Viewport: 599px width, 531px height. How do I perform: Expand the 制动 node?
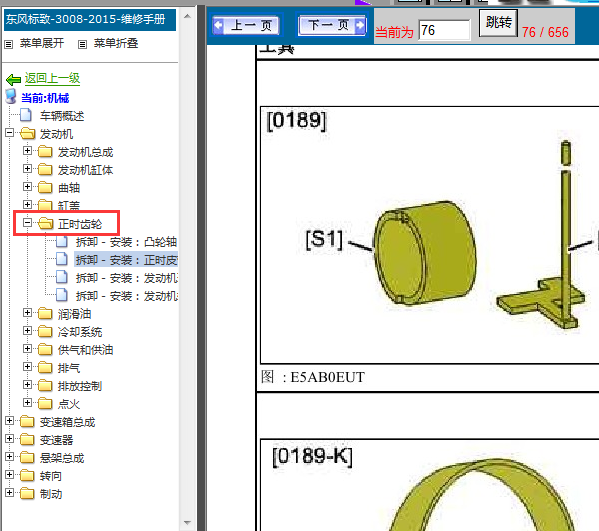pyautogui.click(x=9, y=493)
